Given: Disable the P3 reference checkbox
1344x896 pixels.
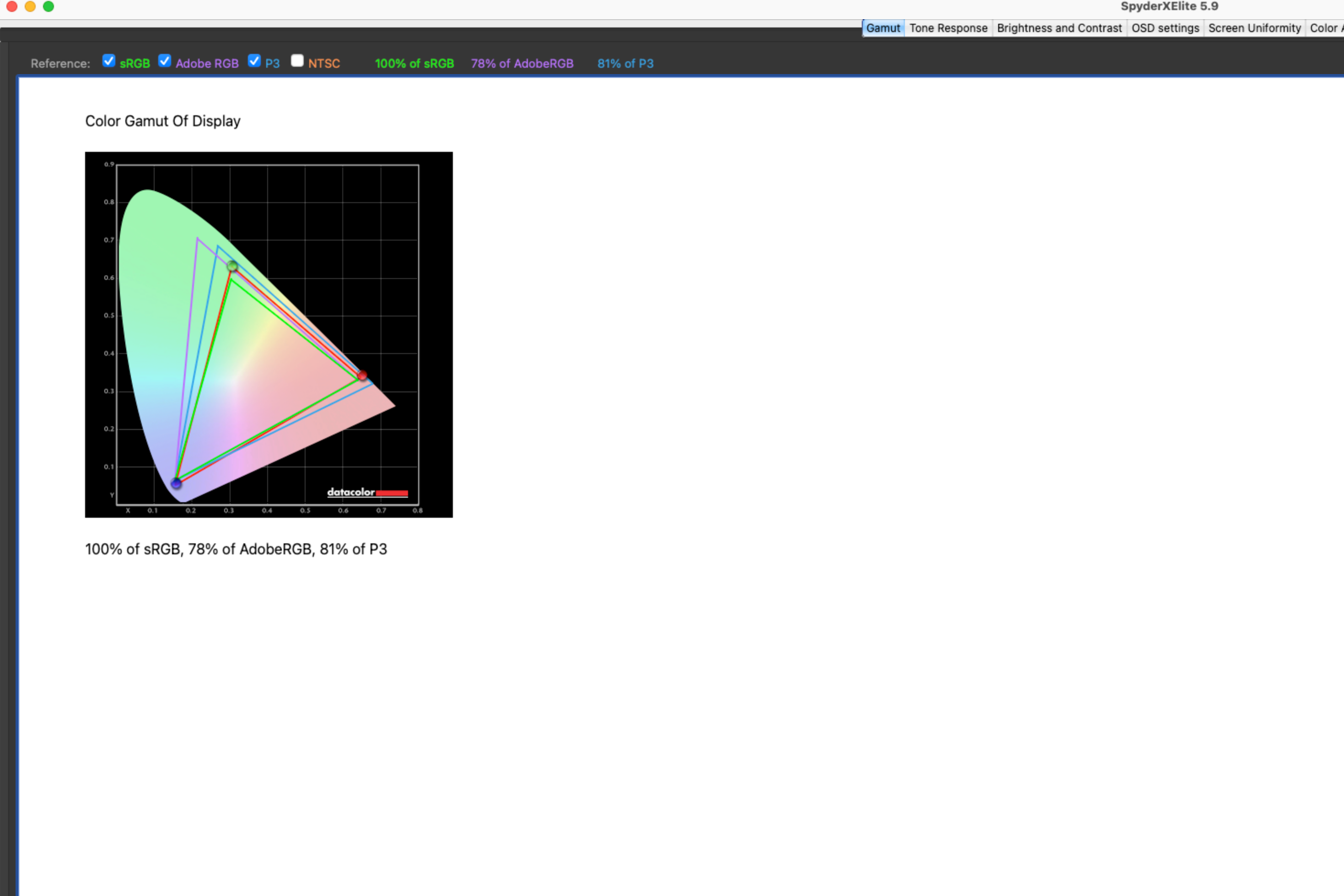Looking at the screenshot, I should coord(254,60).
